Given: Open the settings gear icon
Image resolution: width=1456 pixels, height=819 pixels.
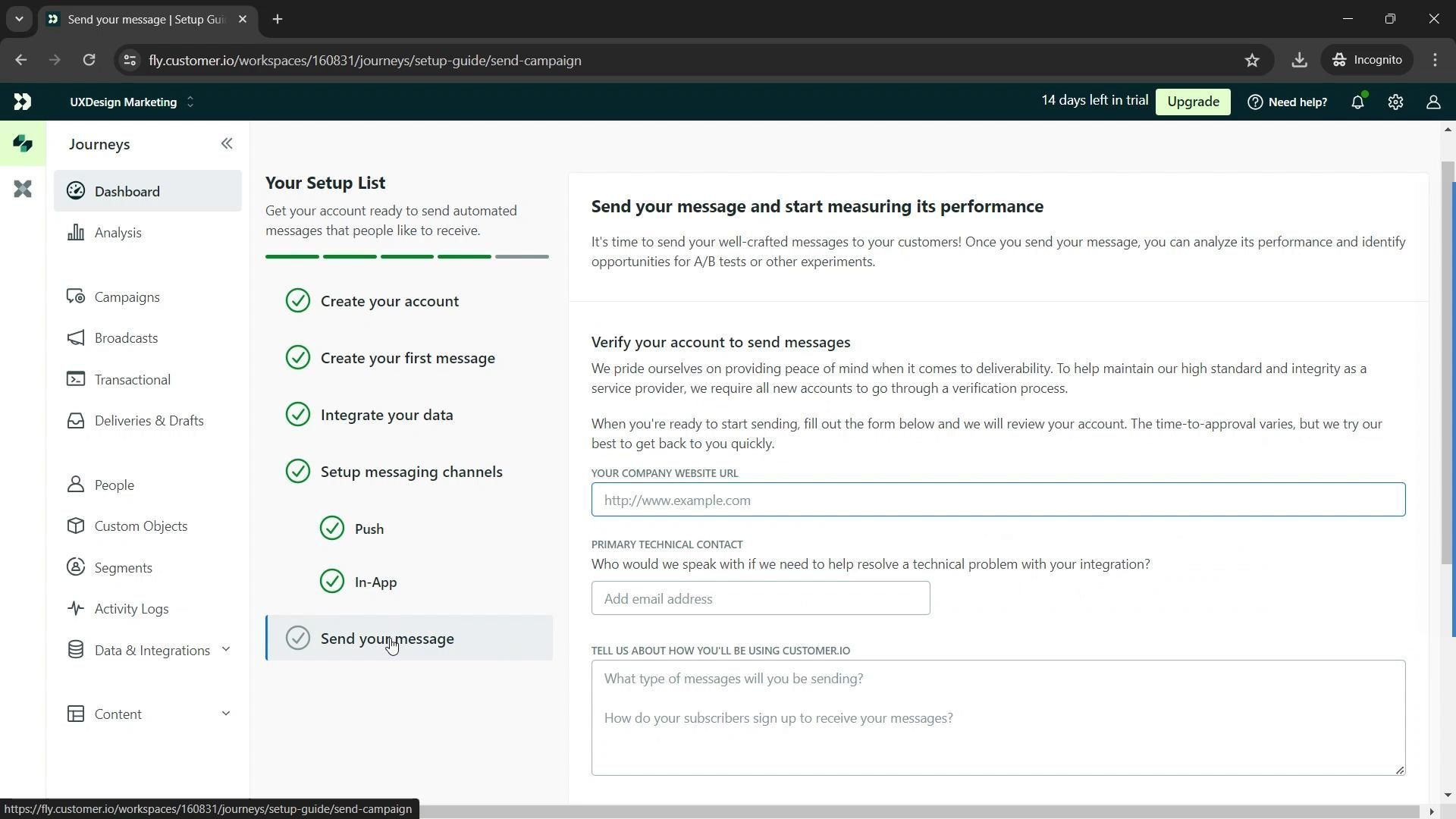Looking at the screenshot, I should tap(1395, 102).
